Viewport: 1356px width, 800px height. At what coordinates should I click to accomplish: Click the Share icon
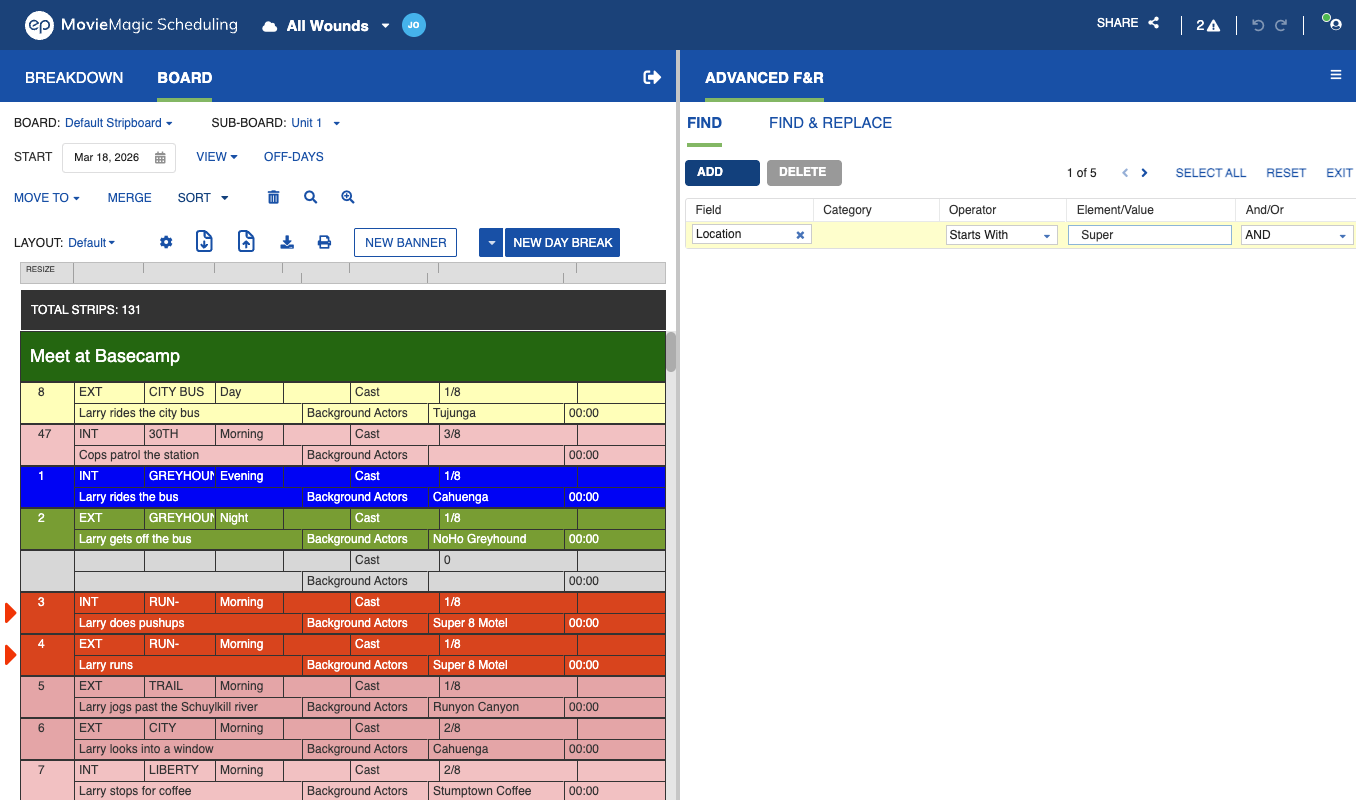(x=1154, y=23)
